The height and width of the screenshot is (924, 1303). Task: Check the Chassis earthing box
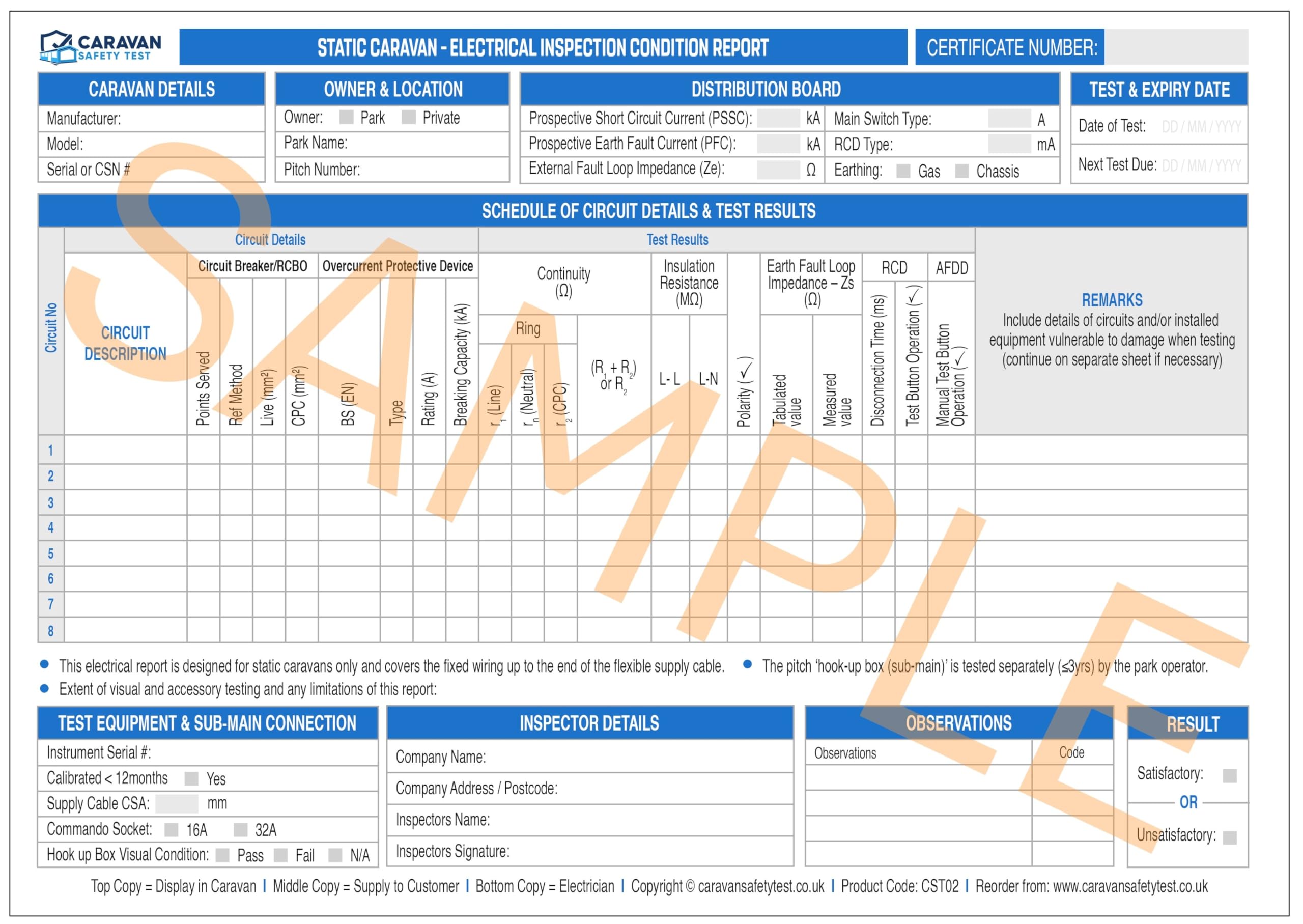coord(962,171)
